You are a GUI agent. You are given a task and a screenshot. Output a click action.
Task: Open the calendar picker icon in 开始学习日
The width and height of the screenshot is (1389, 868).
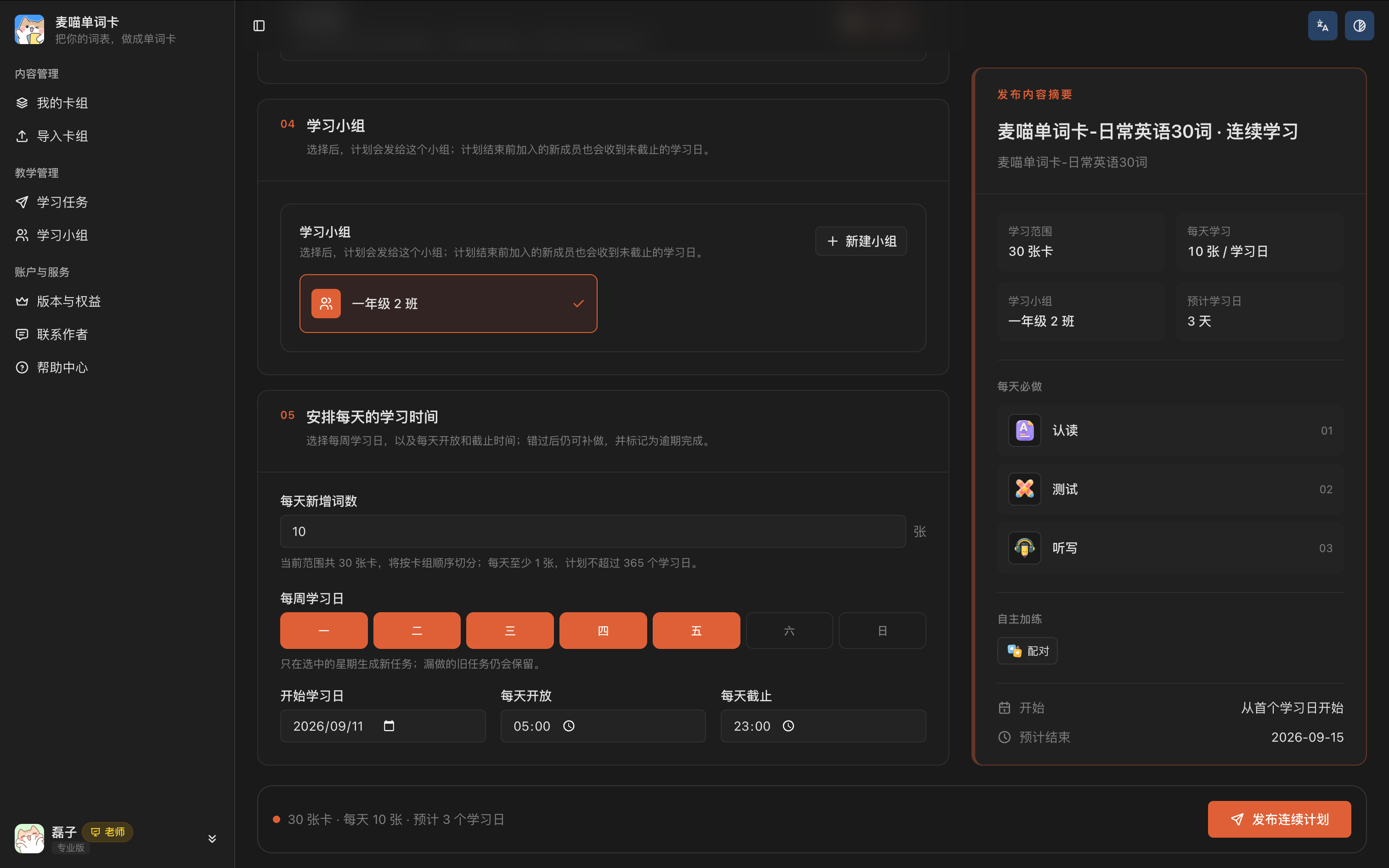point(389,726)
